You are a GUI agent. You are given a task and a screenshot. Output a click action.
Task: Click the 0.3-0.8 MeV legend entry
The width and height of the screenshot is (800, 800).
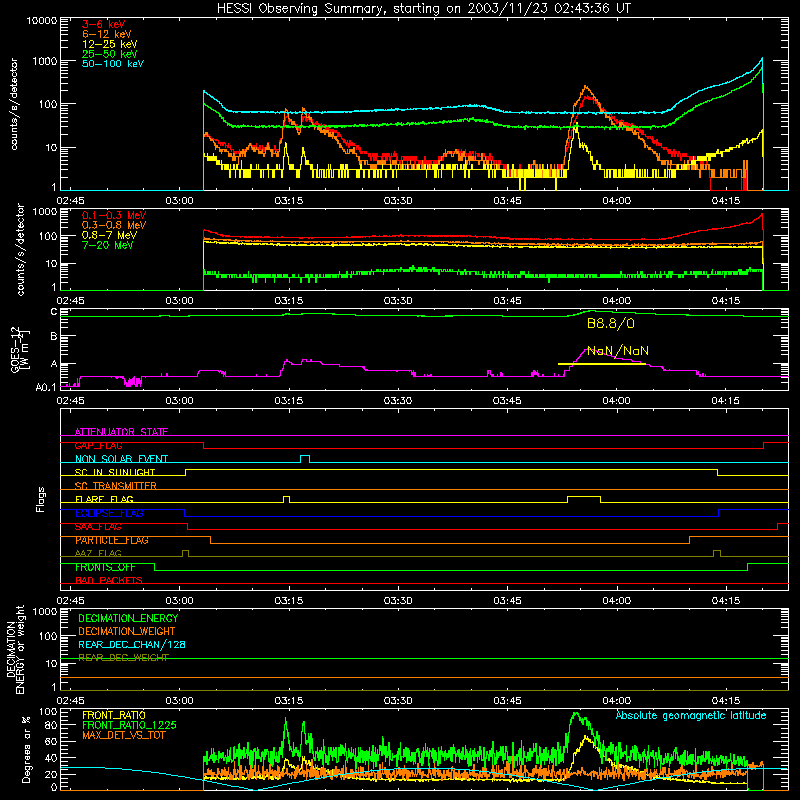pyautogui.click(x=114, y=225)
